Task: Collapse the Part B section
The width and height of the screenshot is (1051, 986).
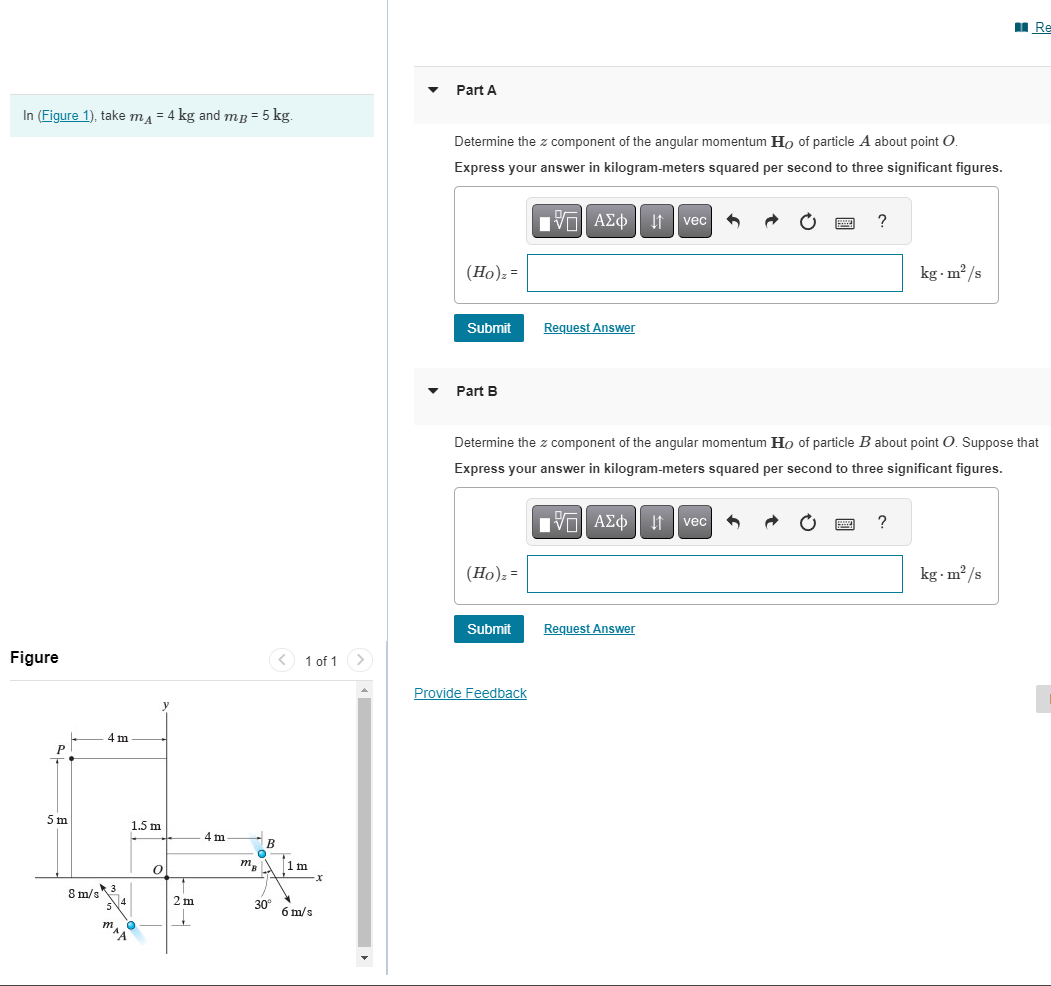Action: (x=432, y=391)
